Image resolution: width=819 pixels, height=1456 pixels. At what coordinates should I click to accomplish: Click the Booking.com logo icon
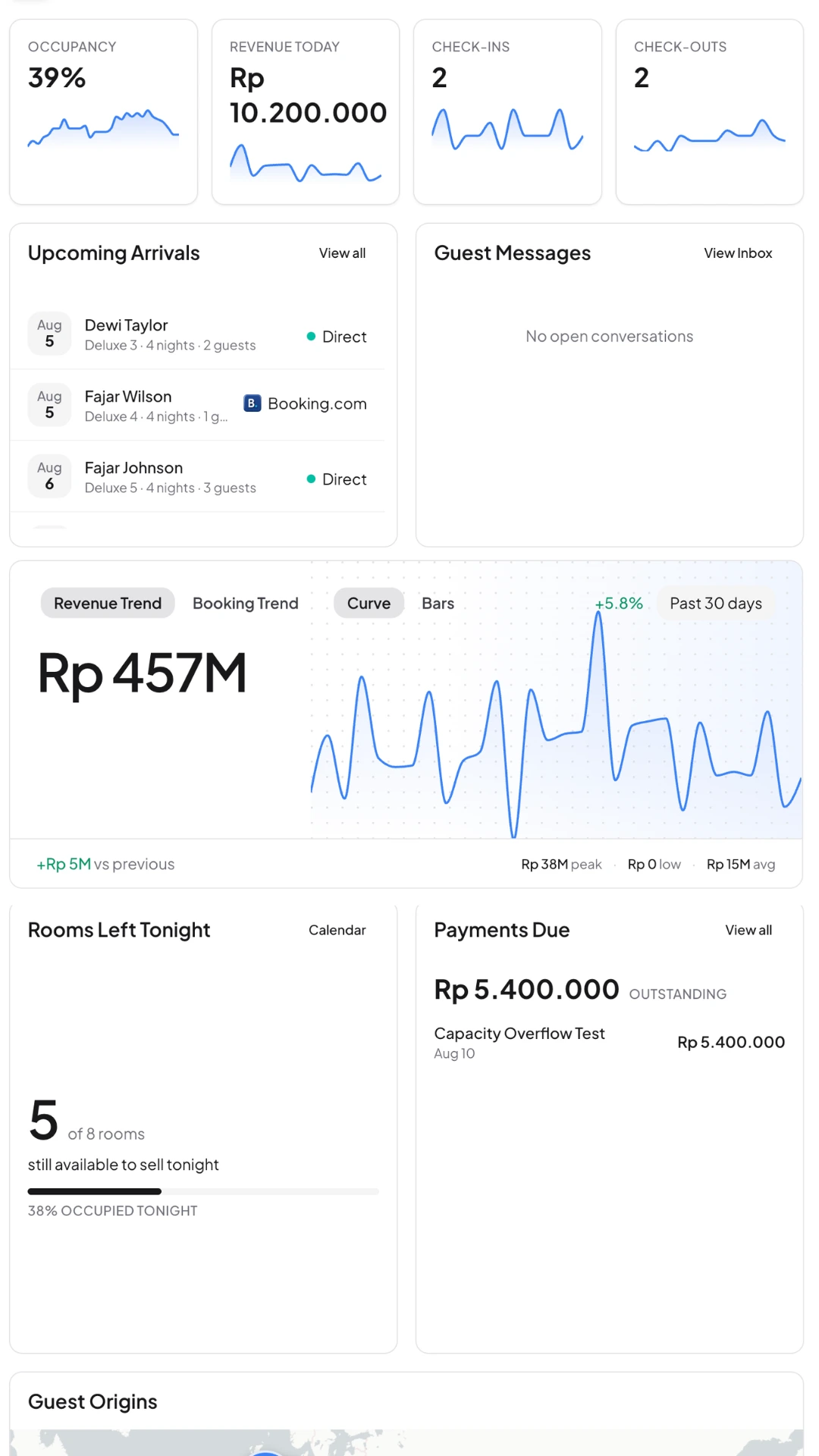click(x=253, y=403)
